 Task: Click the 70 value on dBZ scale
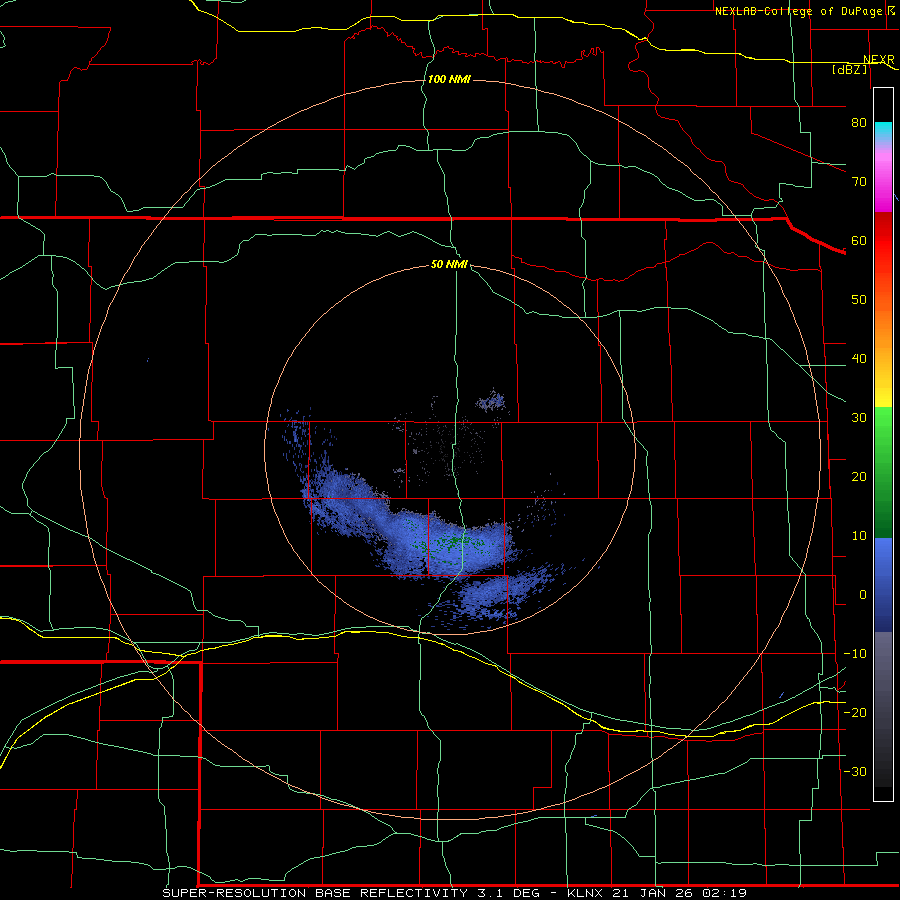[859, 182]
